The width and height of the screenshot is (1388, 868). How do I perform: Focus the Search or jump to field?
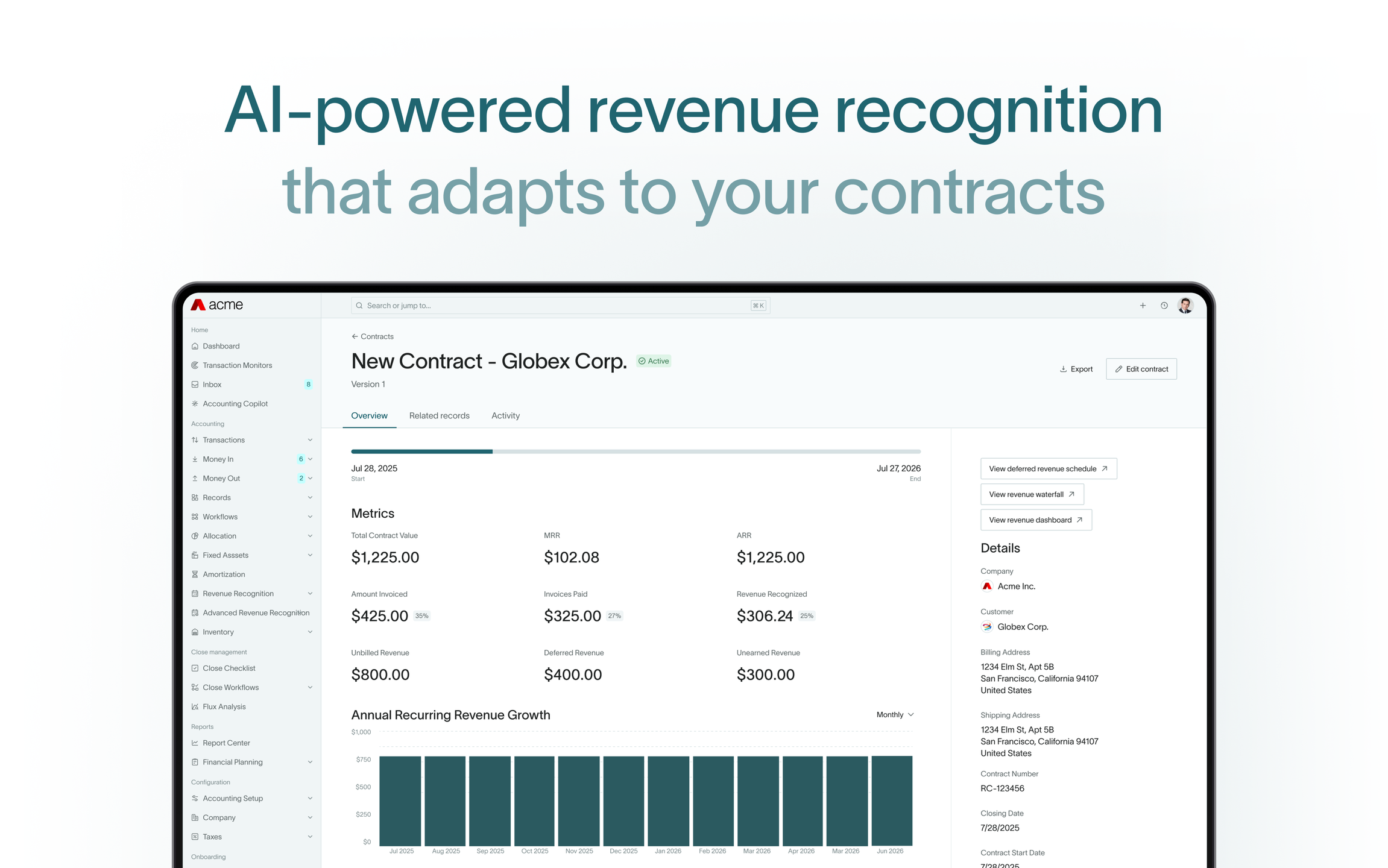560,306
